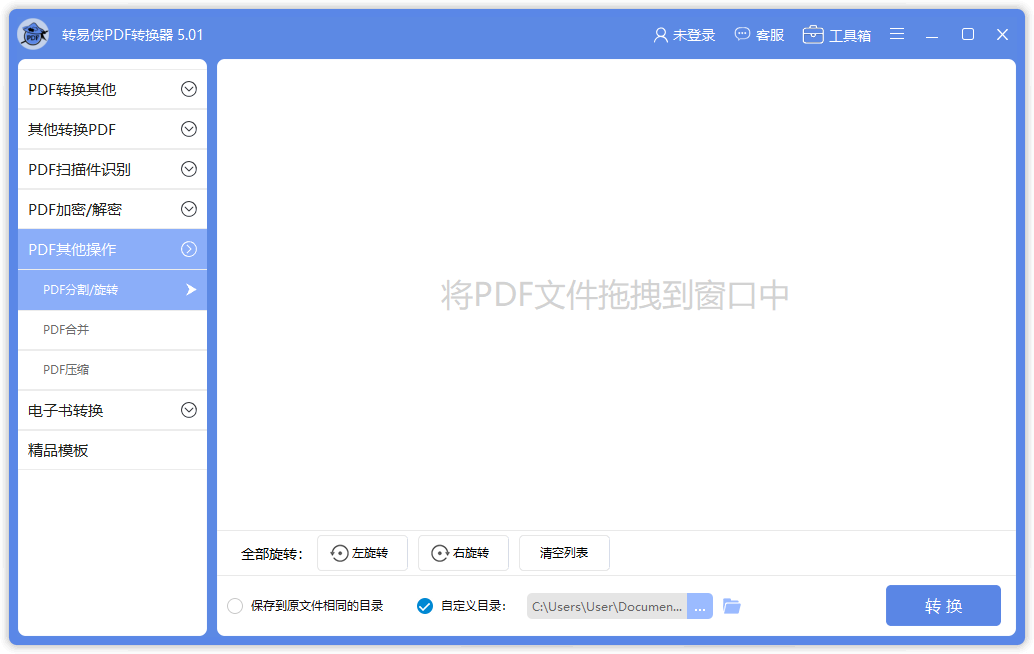This screenshot has width=1034, height=654.
Task: Open 客服 customer service chat
Action: [x=759, y=35]
